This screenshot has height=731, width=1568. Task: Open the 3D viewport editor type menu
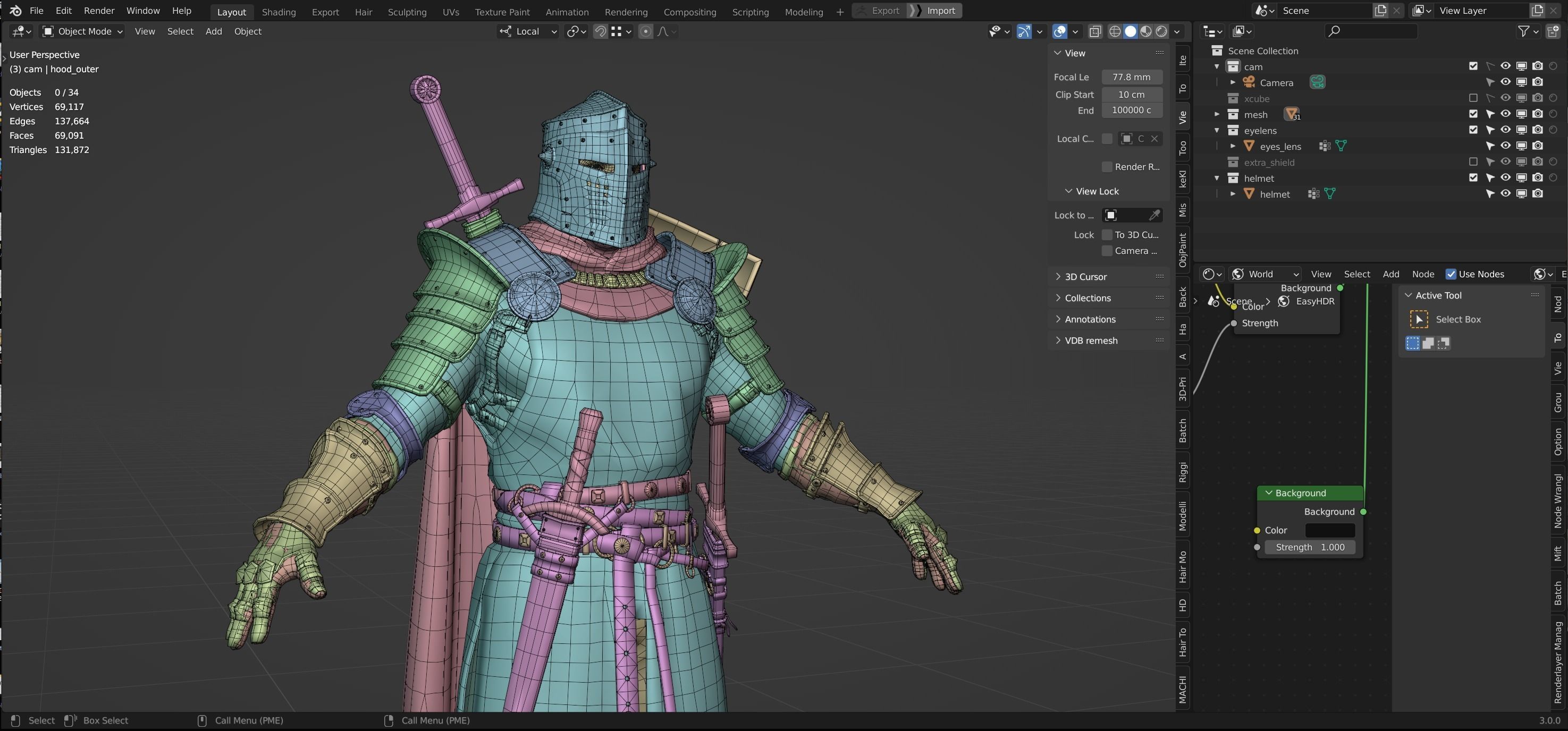point(22,31)
